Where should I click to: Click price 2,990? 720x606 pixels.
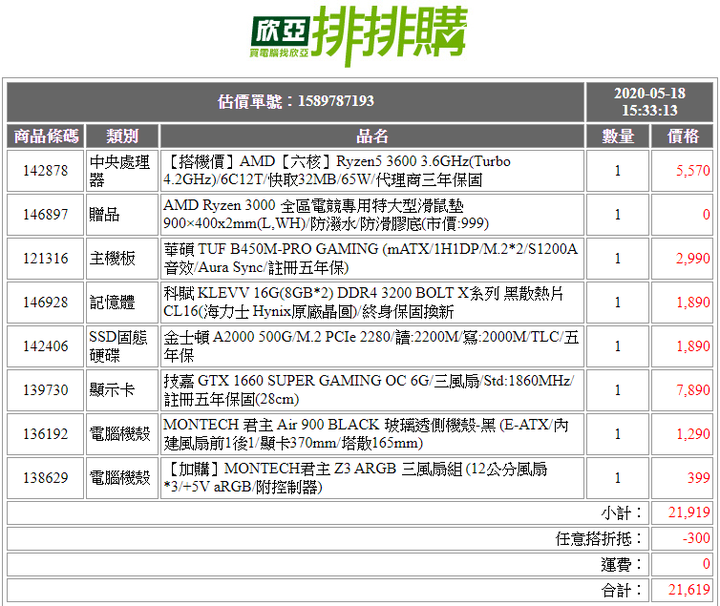(x=693, y=258)
